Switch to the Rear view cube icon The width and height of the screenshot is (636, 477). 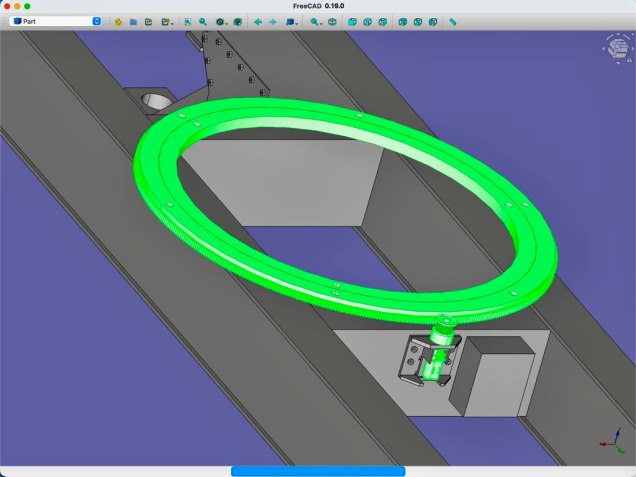pos(403,21)
